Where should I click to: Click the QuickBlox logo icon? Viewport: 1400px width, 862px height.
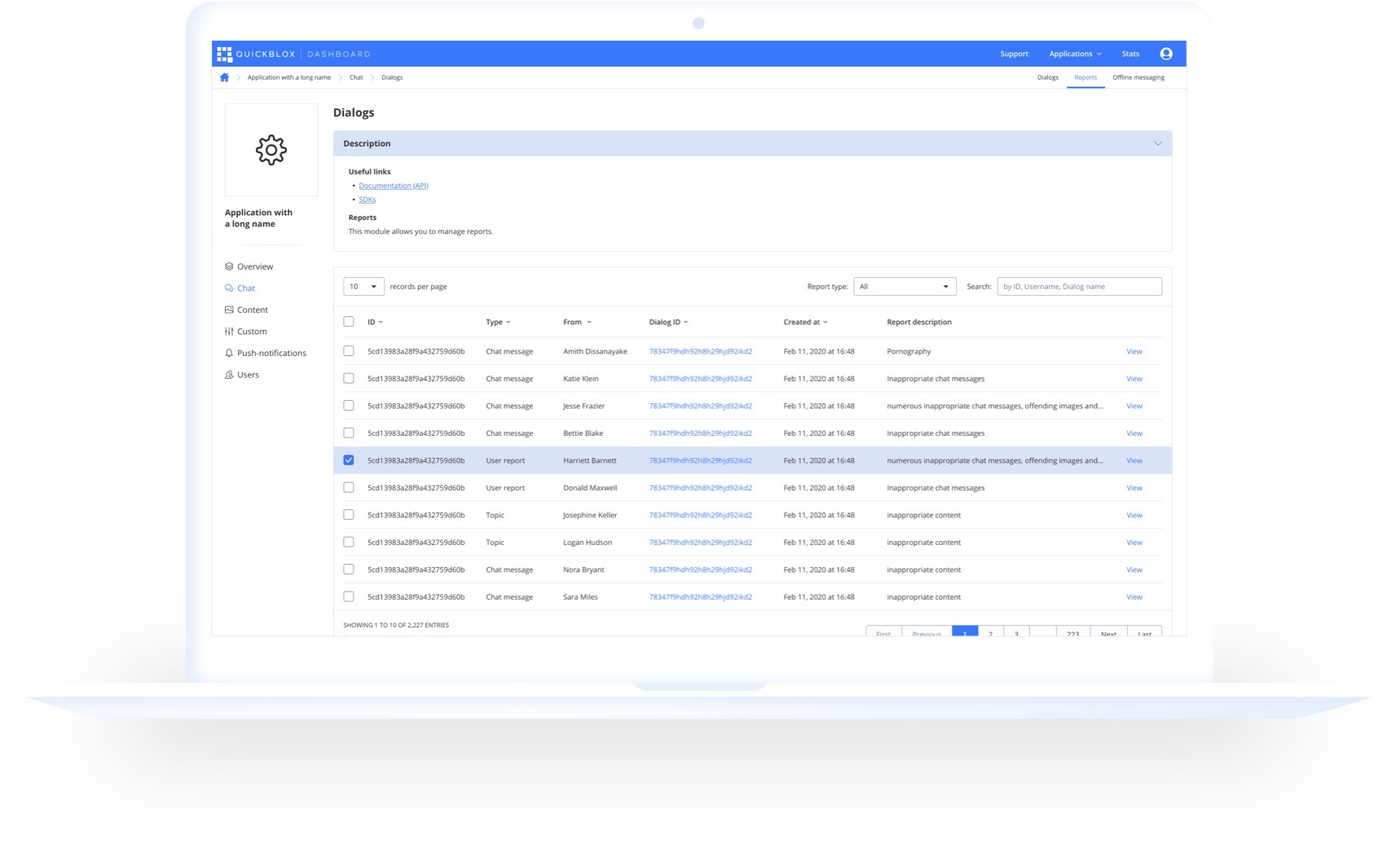click(224, 54)
